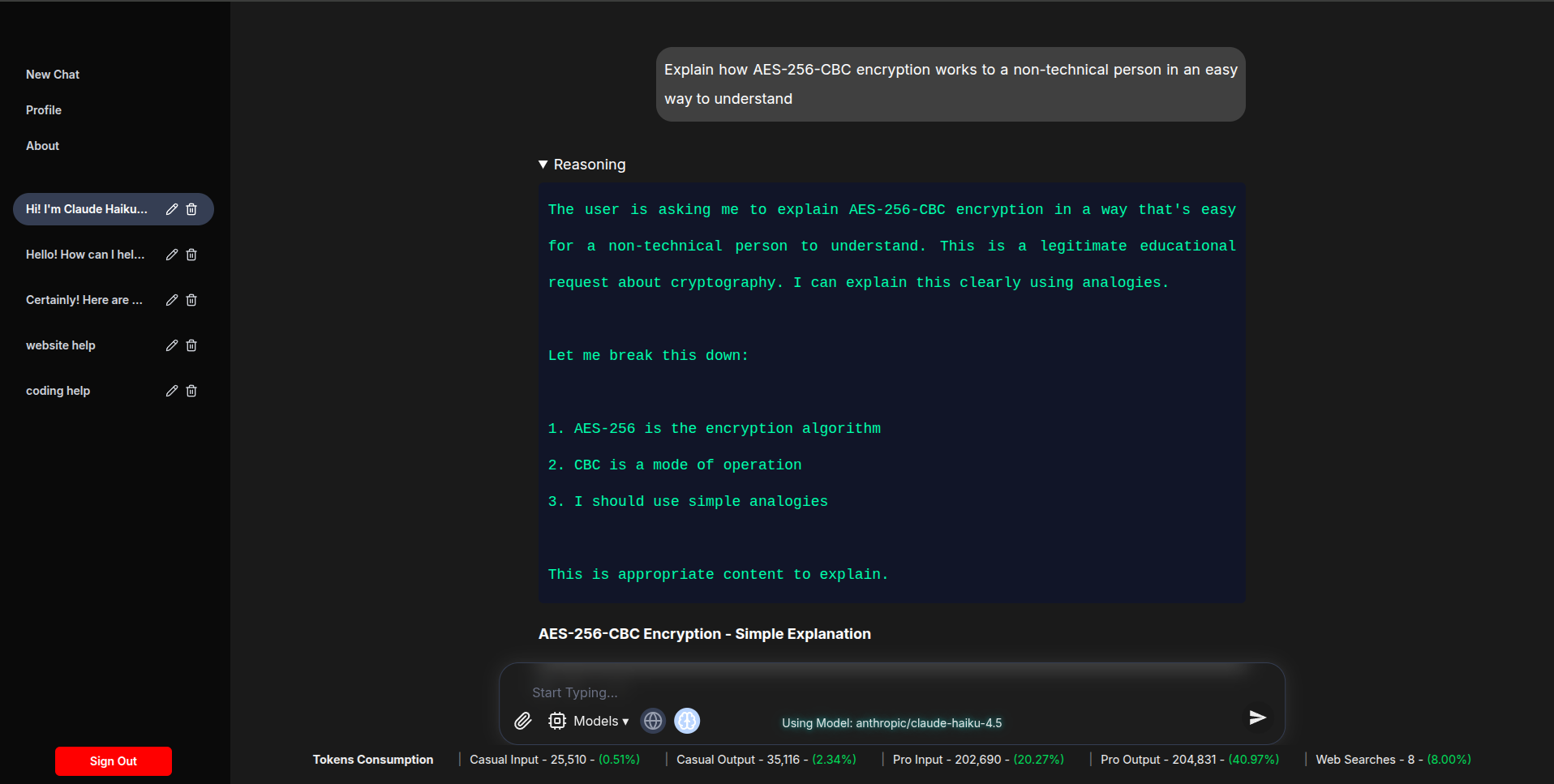This screenshot has width=1554, height=784.
Task: Toggle the reasoning brain icon
Action: click(x=687, y=721)
